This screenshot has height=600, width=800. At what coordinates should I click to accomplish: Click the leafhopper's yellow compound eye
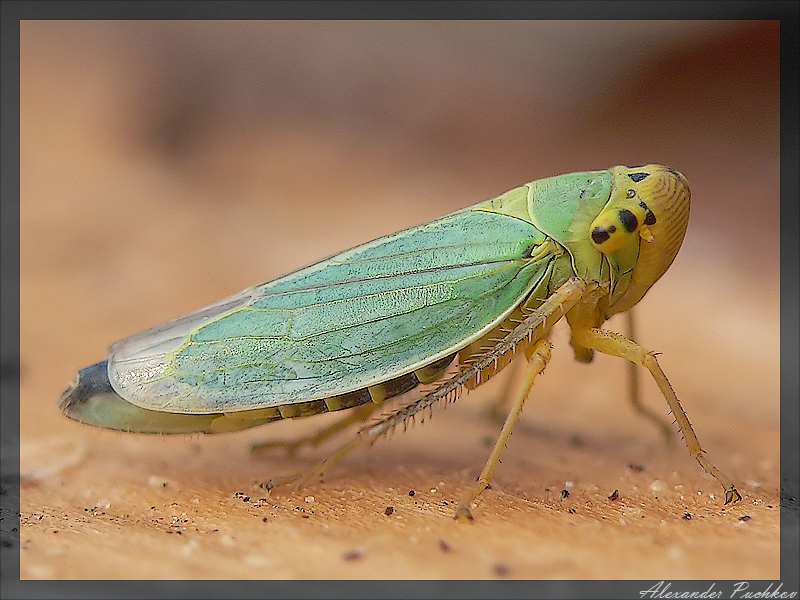point(614,226)
